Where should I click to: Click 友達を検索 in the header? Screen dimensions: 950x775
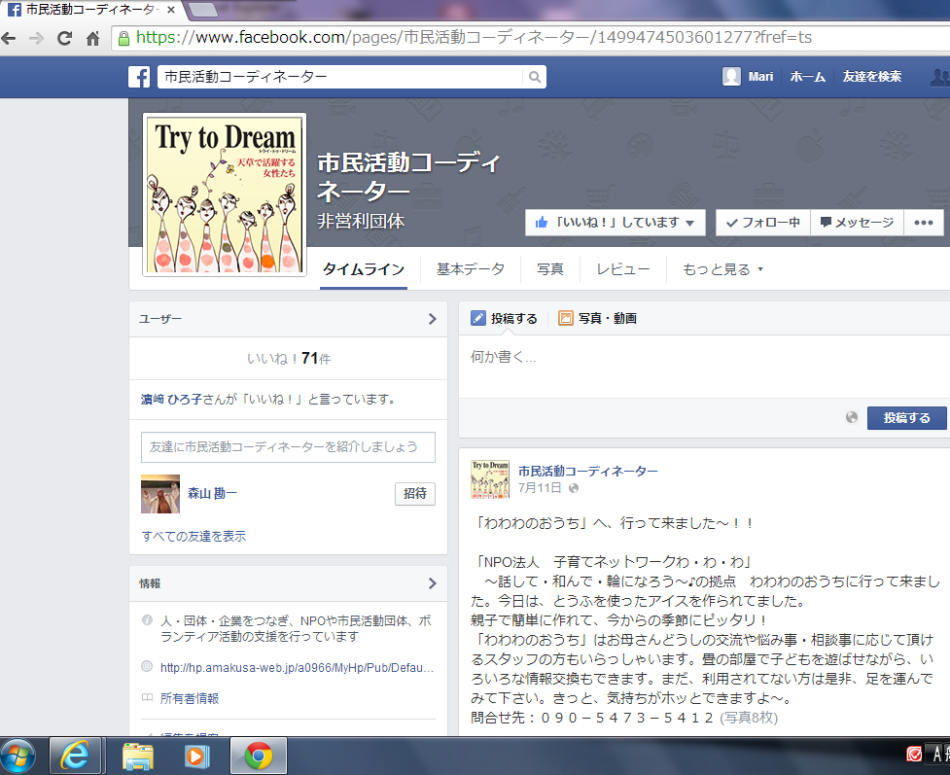(x=872, y=77)
